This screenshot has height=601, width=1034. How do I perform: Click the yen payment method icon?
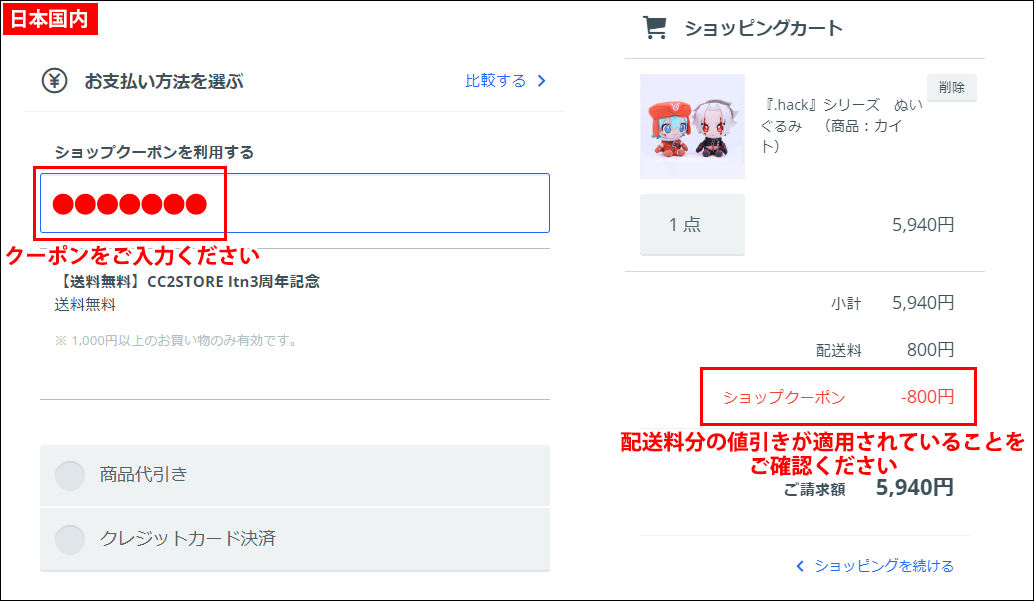[x=54, y=81]
